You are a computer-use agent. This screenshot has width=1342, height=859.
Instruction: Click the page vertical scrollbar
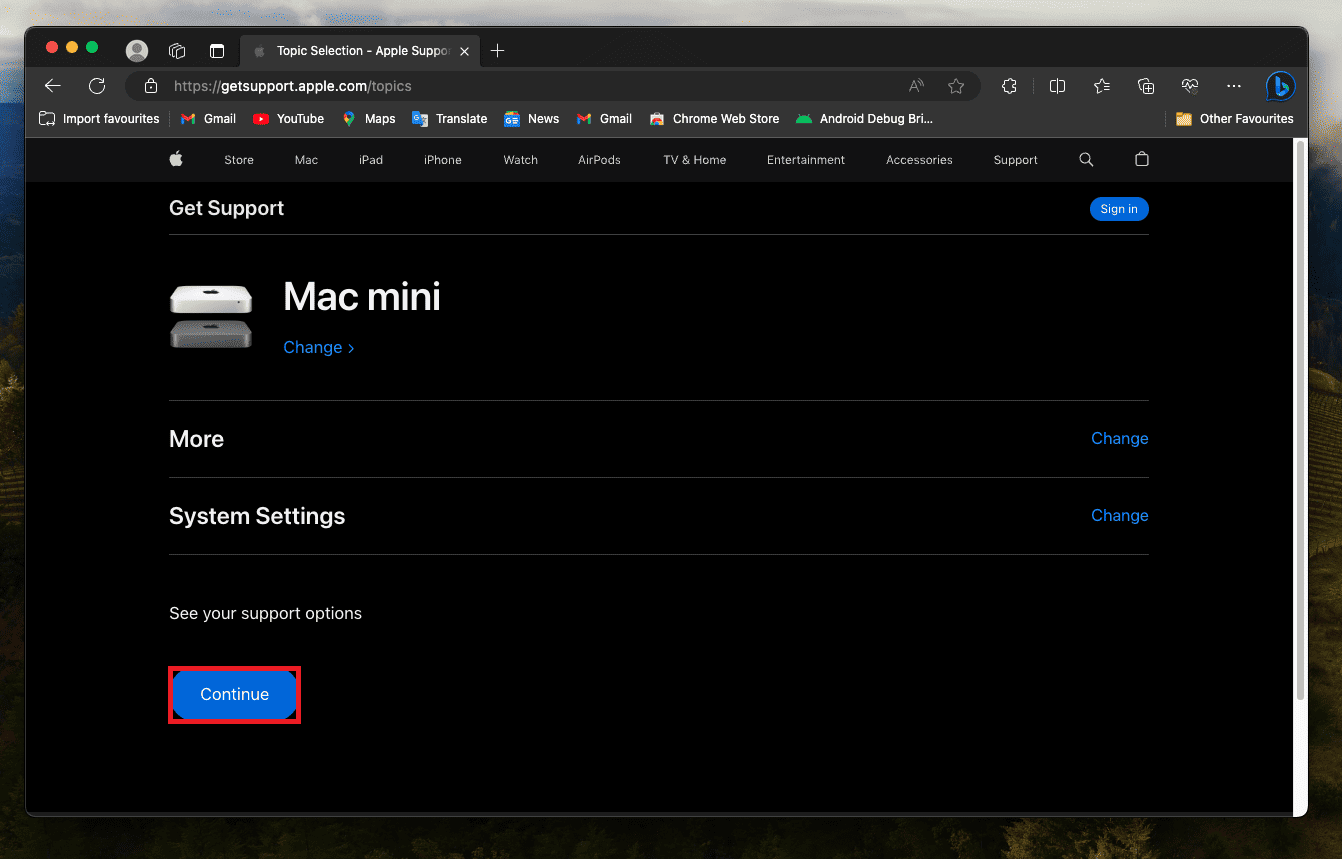coord(1300,420)
